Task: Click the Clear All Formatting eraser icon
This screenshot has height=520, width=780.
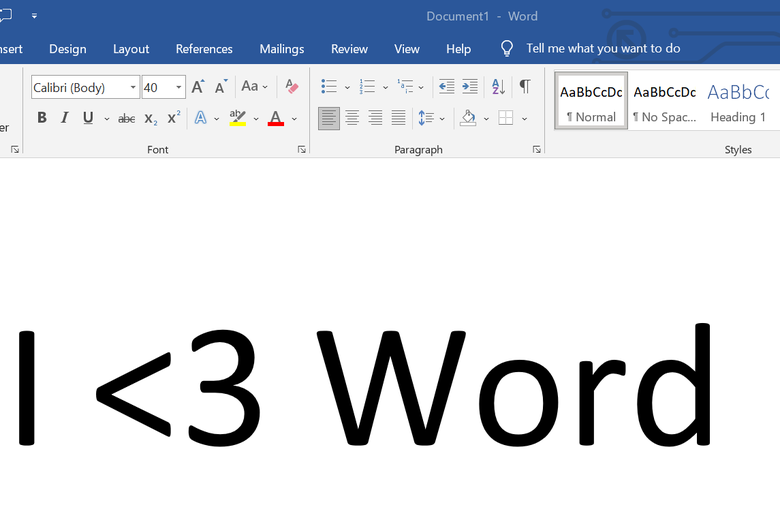Action: point(292,87)
